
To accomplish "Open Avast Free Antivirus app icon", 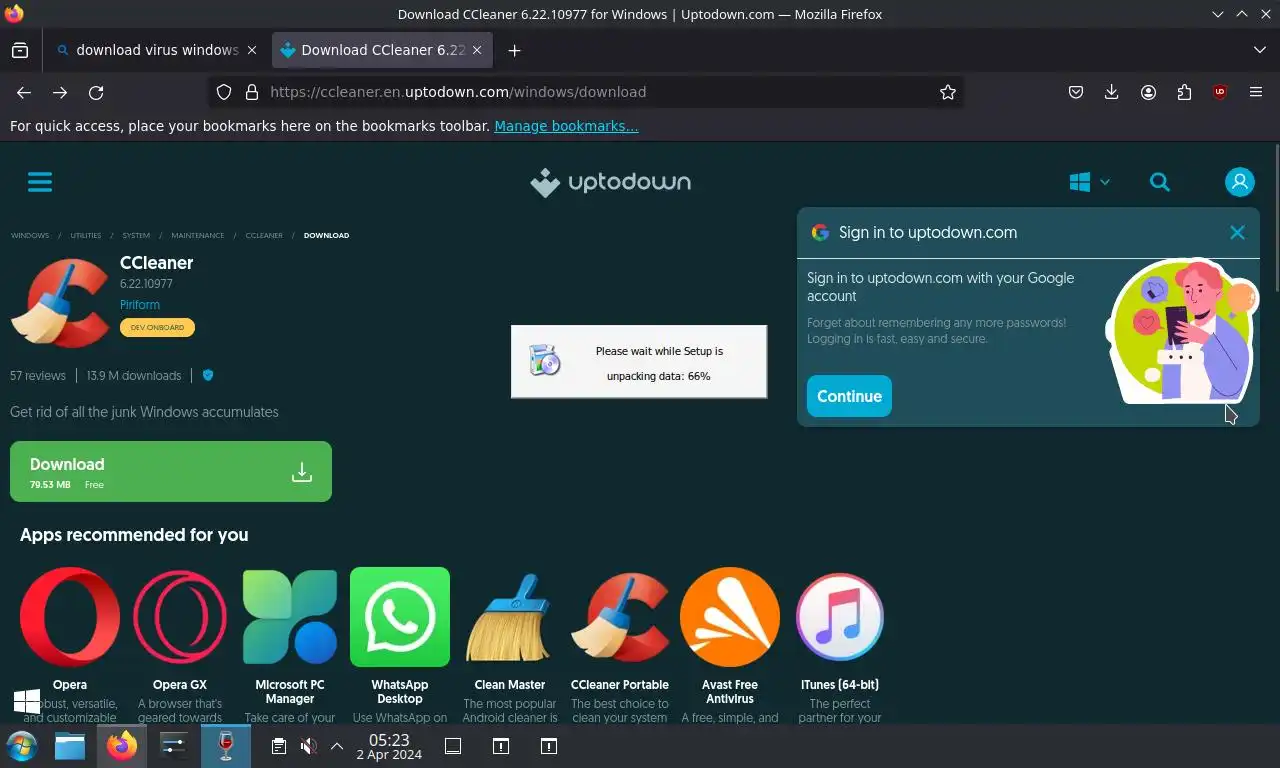I will (x=730, y=617).
